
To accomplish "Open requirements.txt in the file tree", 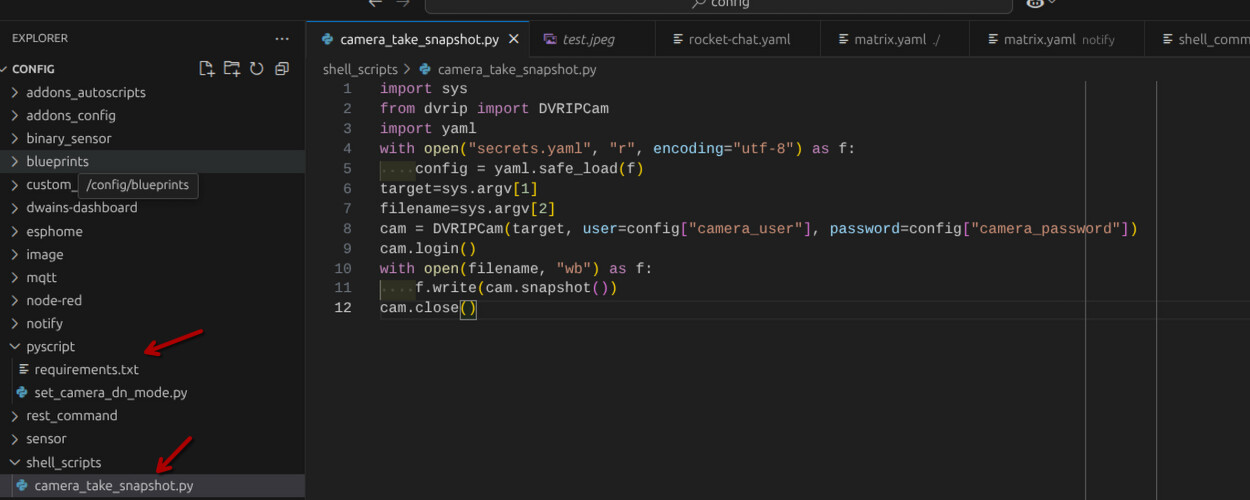I will pyautogui.click(x=86, y=369).
